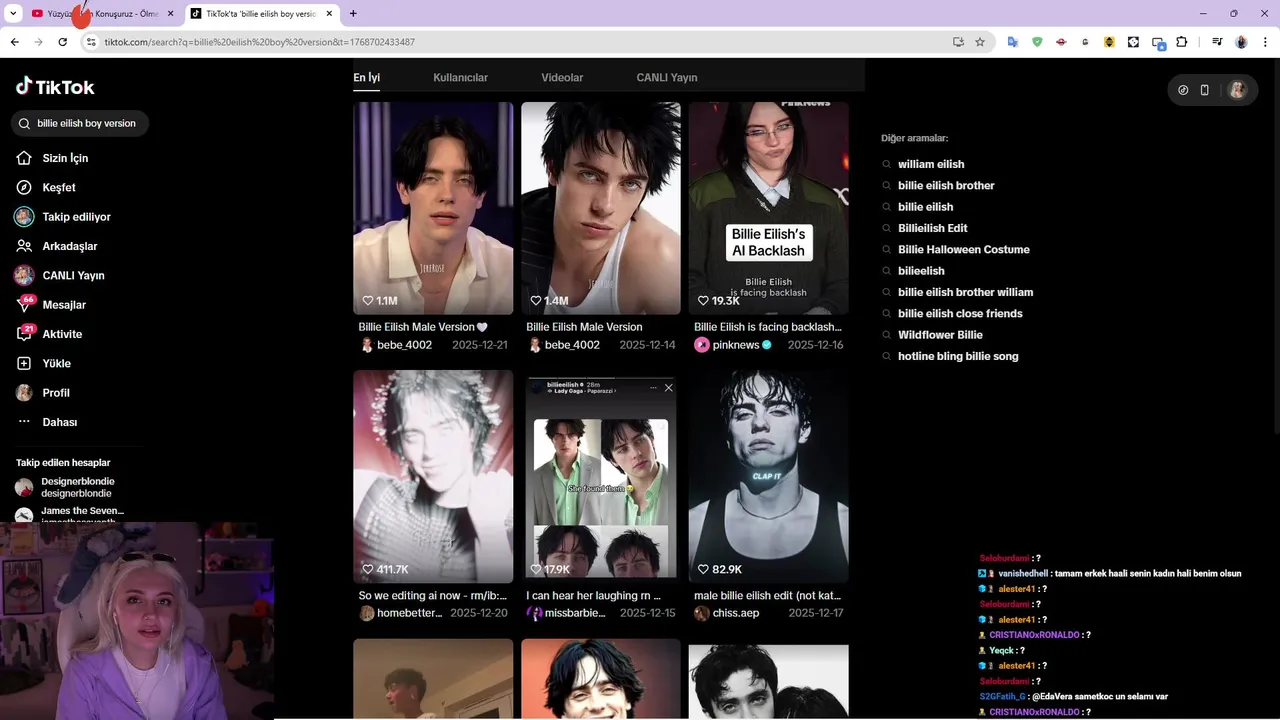Click the plain billie eilish suggestion
This screenshot has height=720, width=1280.
(925, 207)
